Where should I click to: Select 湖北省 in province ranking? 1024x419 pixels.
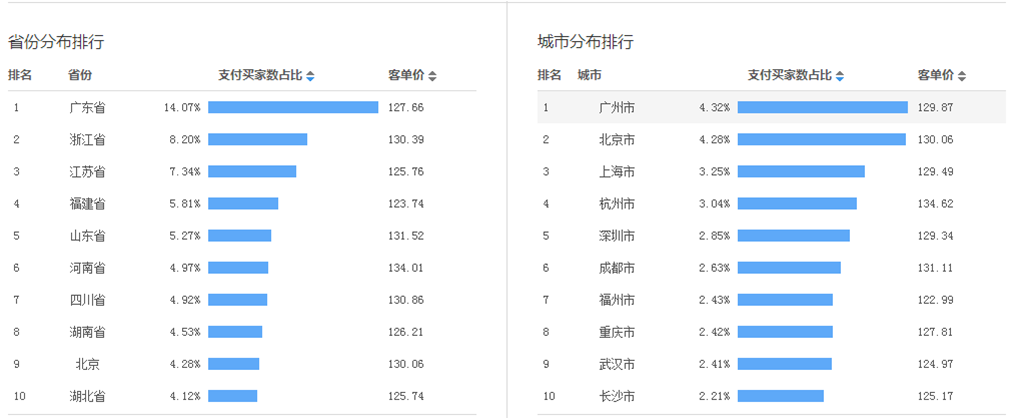click(x=87, y=396)
